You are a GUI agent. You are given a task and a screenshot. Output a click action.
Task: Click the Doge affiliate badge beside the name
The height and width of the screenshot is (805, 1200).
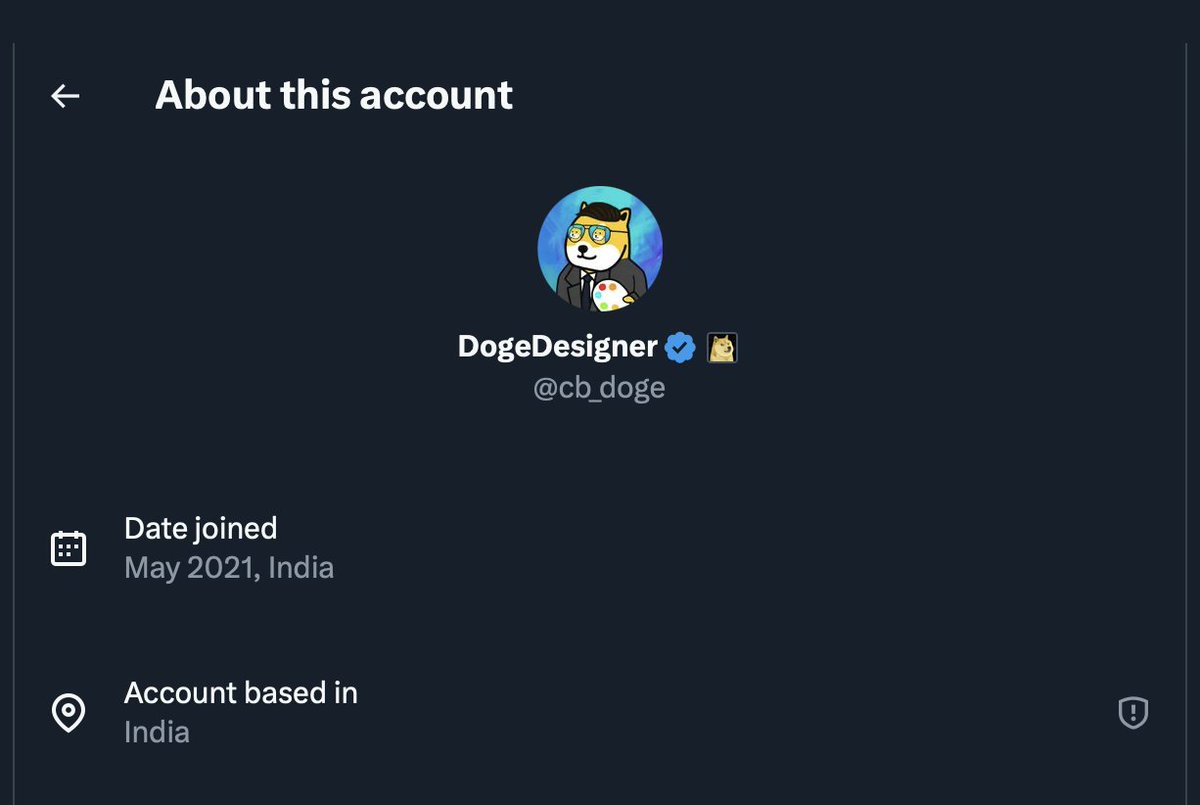pos(722,347)
